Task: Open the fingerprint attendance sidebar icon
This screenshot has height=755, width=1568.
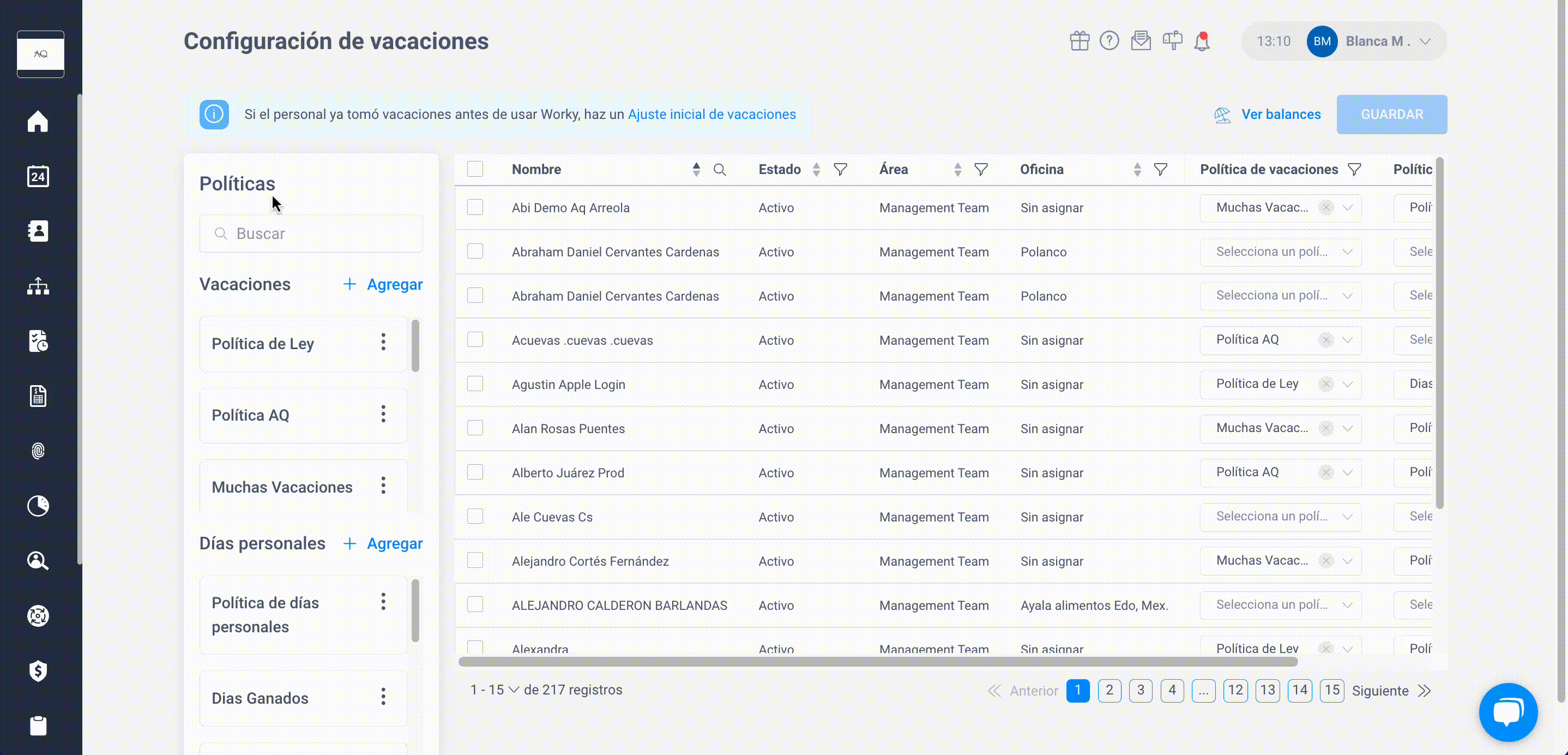Action: (38, 451)
